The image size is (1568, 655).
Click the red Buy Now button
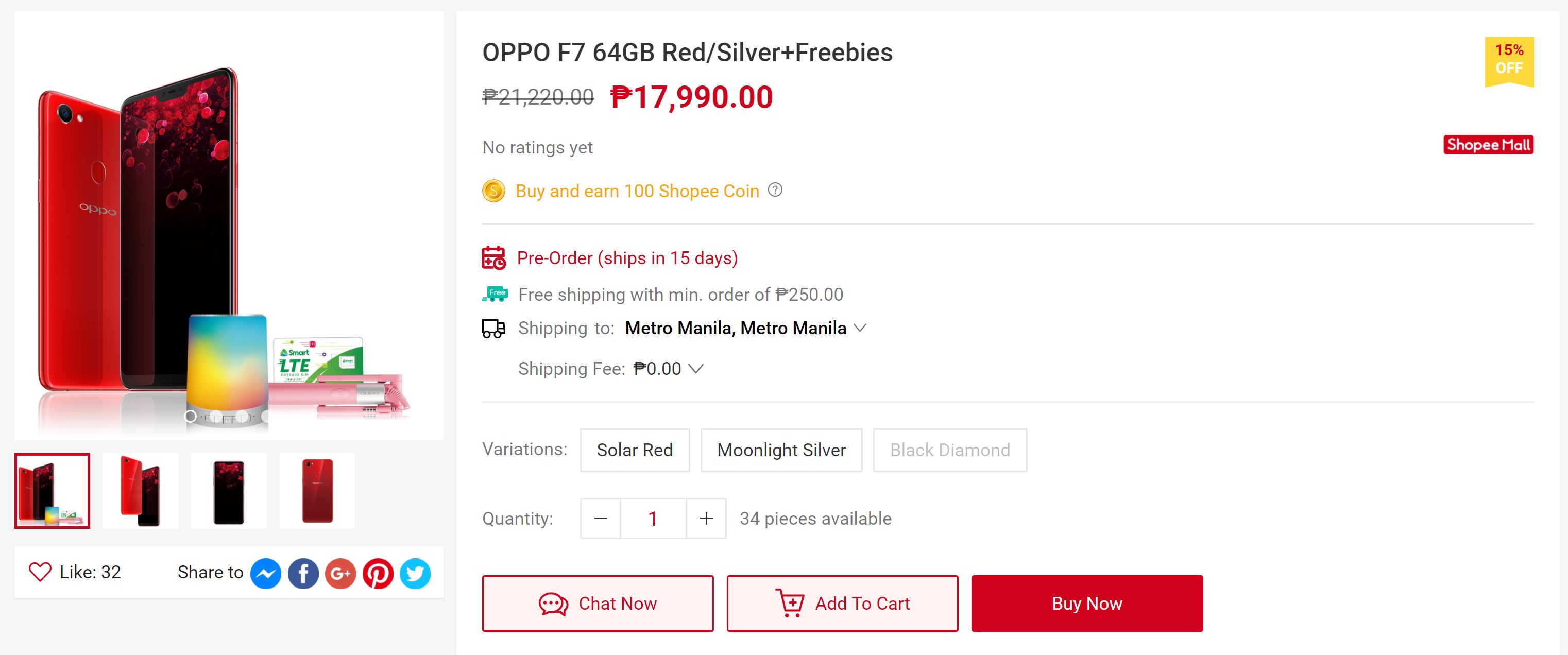pyautogui.click(x=1087, y=604)
